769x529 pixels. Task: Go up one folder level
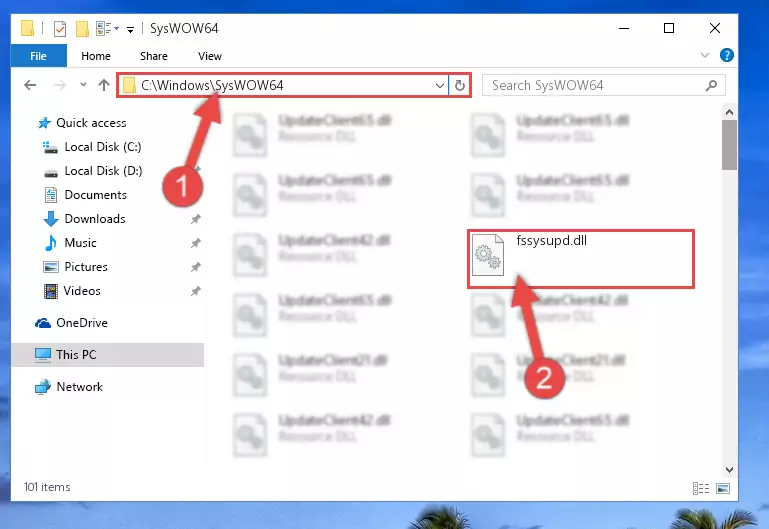(103, 85)
